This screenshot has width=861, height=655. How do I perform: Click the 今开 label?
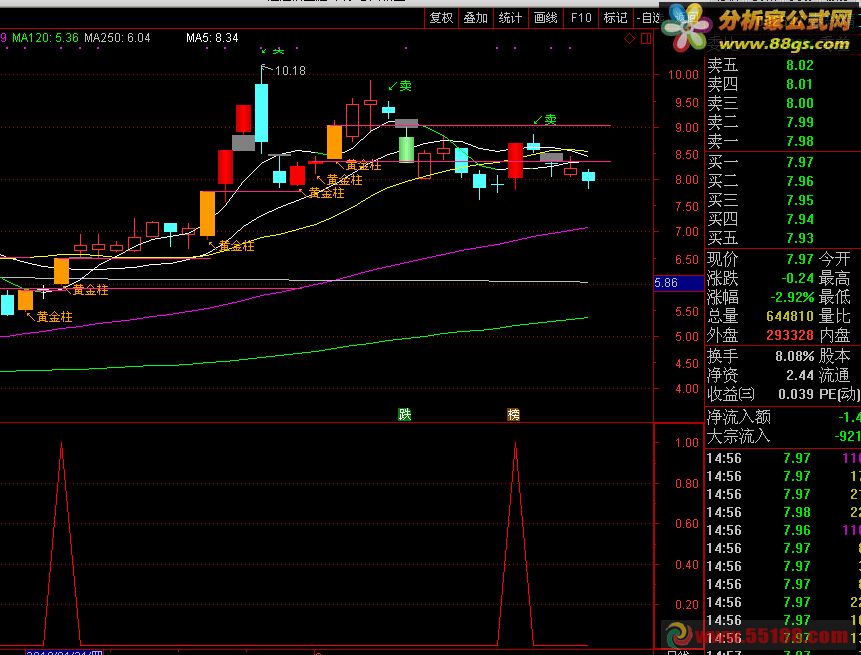(x=835, y=259)
